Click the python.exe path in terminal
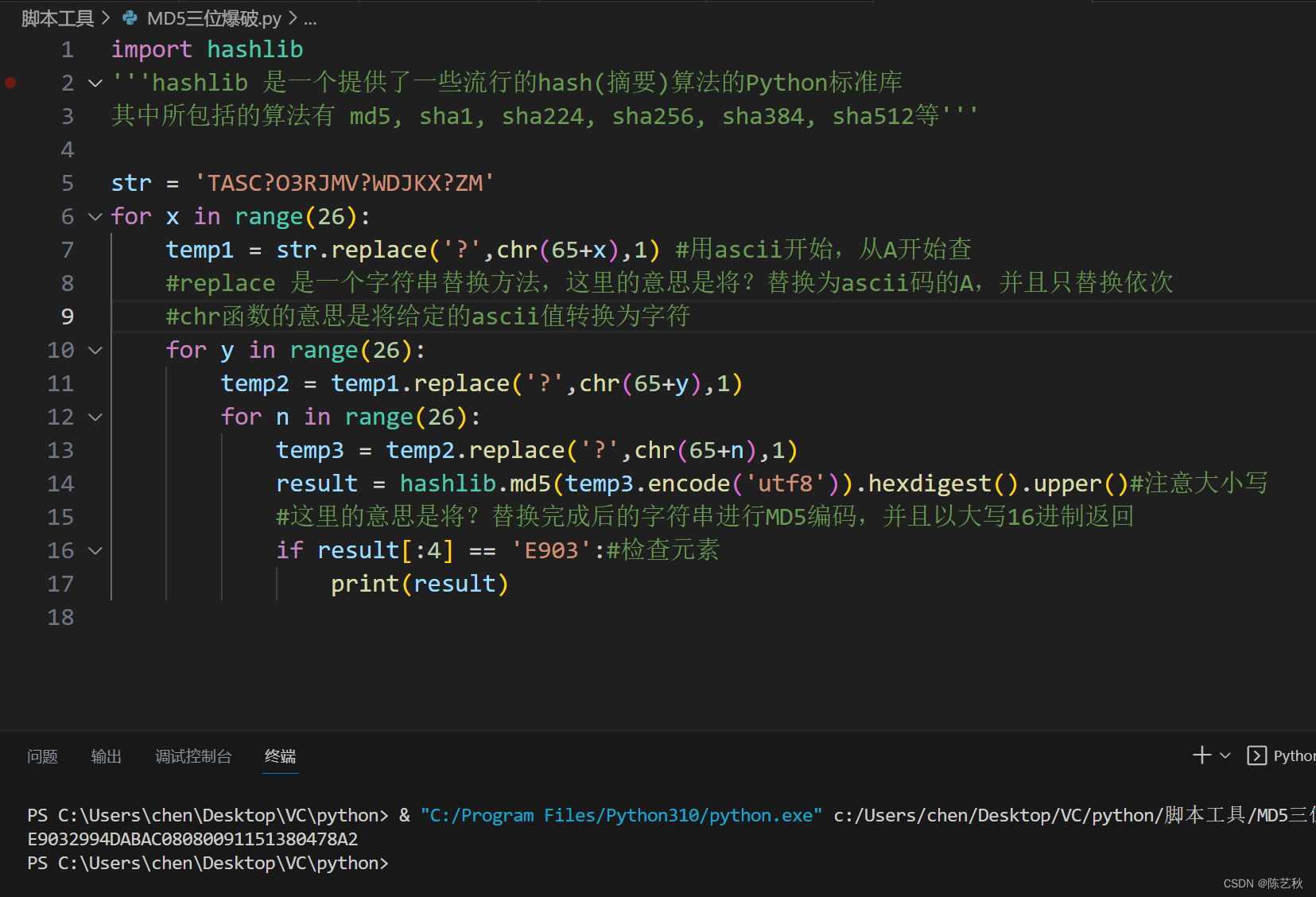1316x897 pixels. coord(621,815)
